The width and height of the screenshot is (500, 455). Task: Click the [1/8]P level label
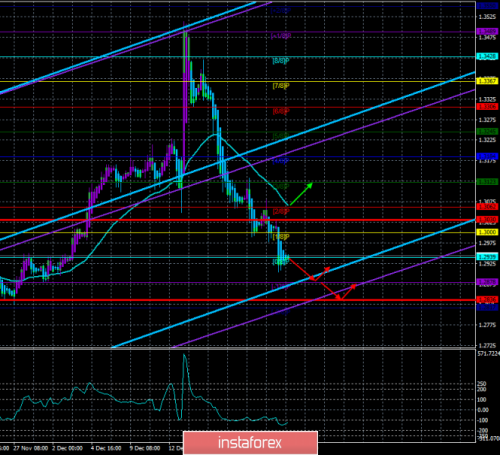point(281,237)
